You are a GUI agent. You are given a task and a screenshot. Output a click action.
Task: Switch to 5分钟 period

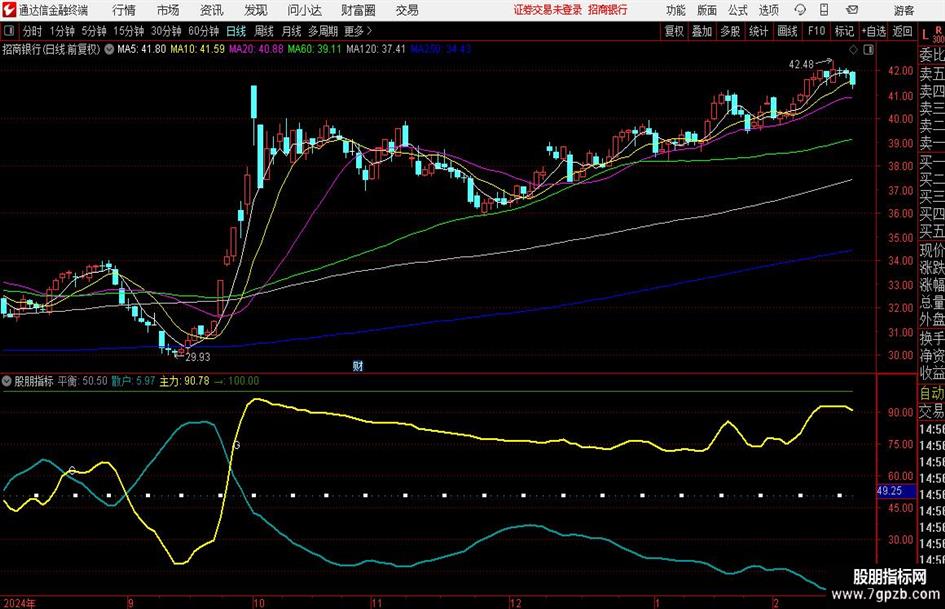[94, 31]
